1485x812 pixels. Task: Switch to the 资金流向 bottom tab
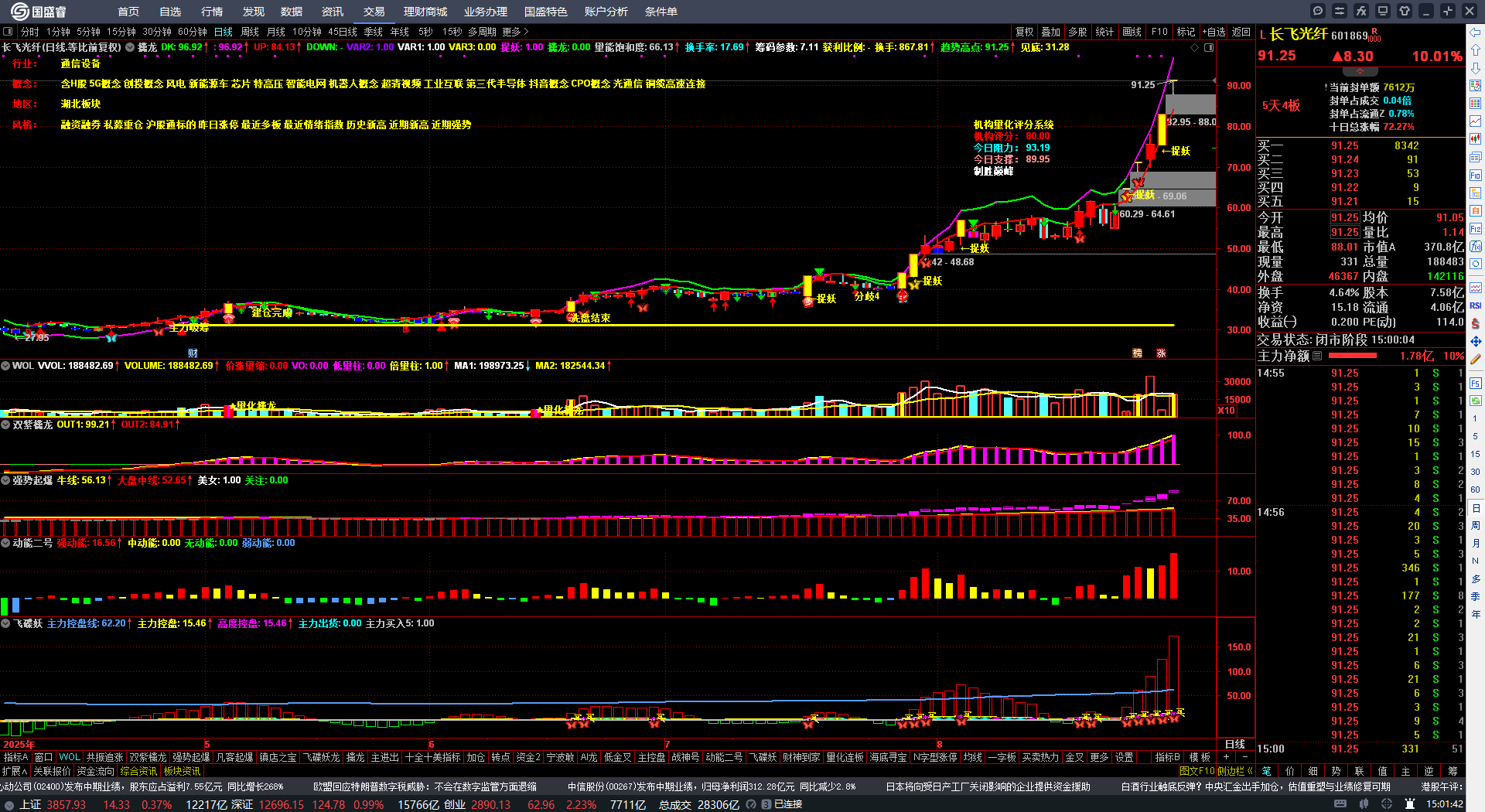point(95,771)
